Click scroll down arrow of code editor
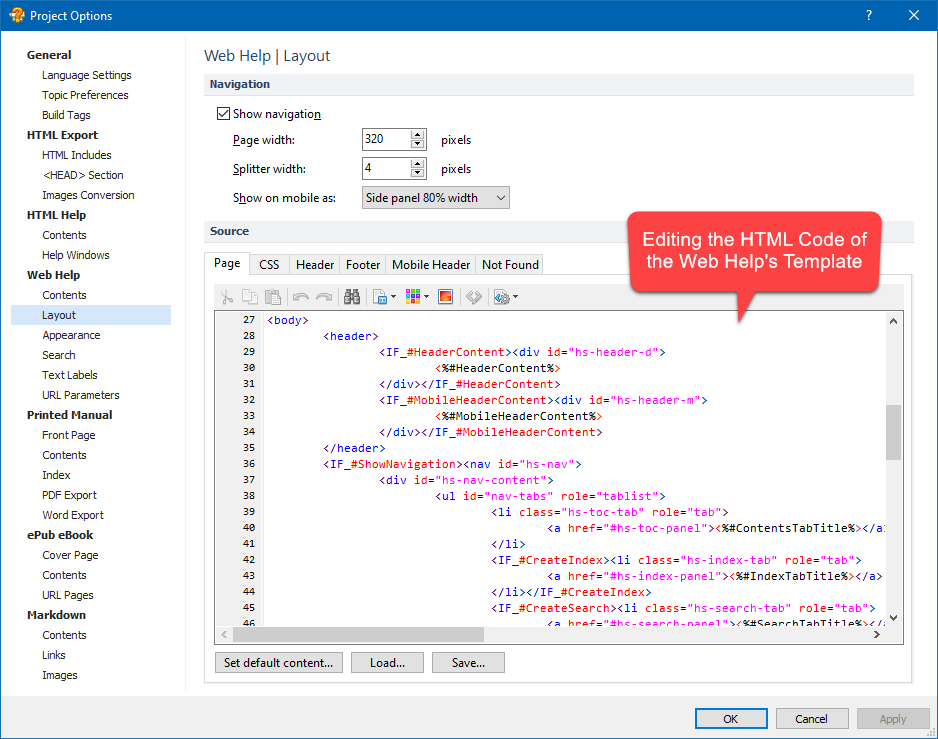 (x=893, y=618)
